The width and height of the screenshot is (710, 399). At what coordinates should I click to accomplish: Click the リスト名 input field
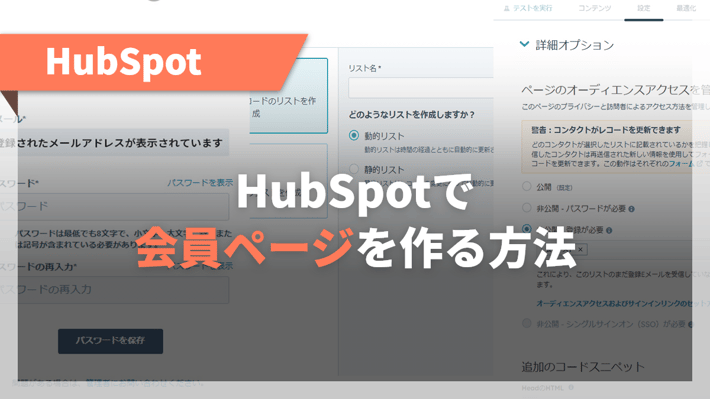(421, 88)
